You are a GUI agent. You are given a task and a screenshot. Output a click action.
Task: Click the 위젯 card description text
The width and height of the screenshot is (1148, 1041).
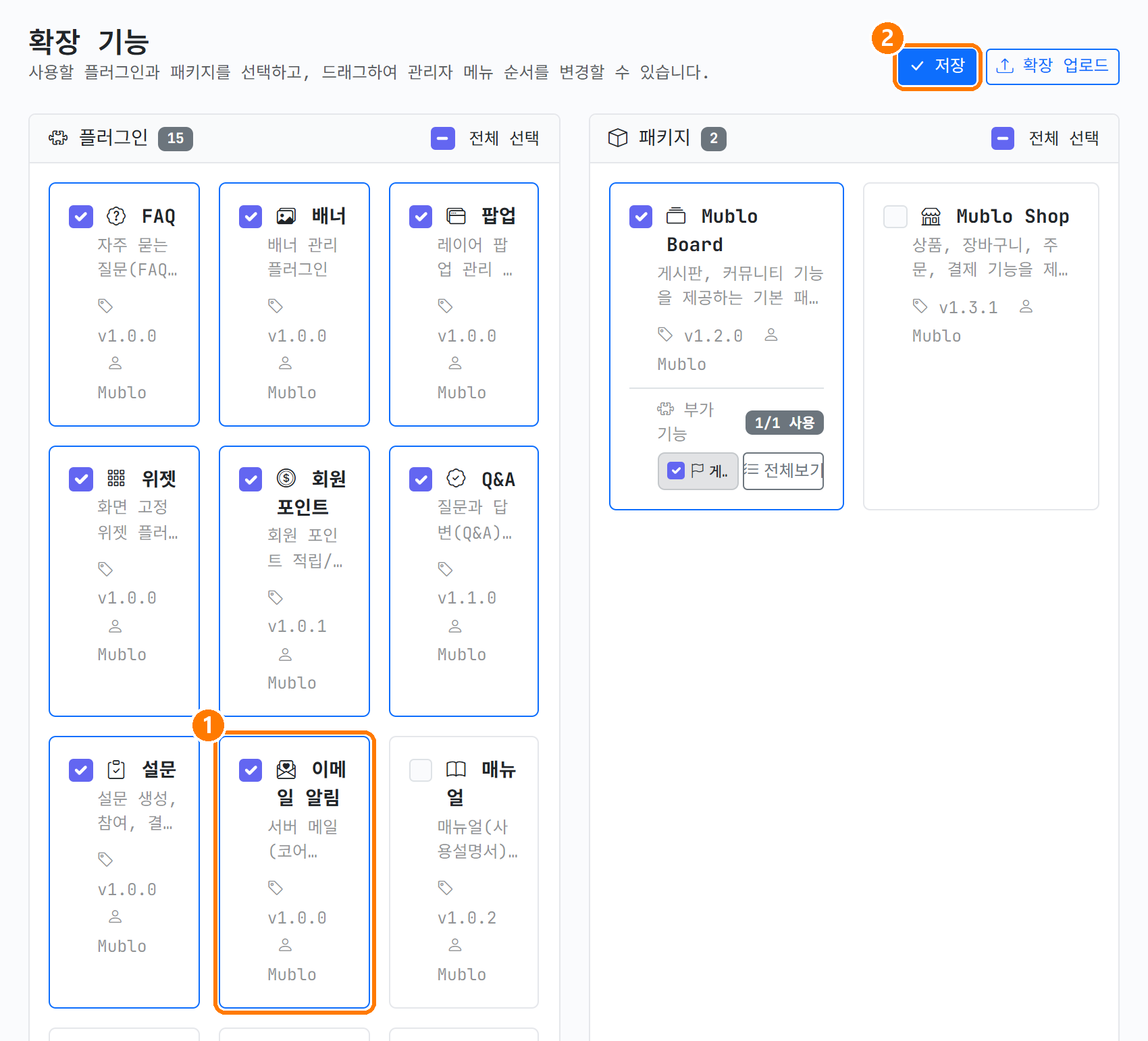pyautogui.click(x=137, y=520)
